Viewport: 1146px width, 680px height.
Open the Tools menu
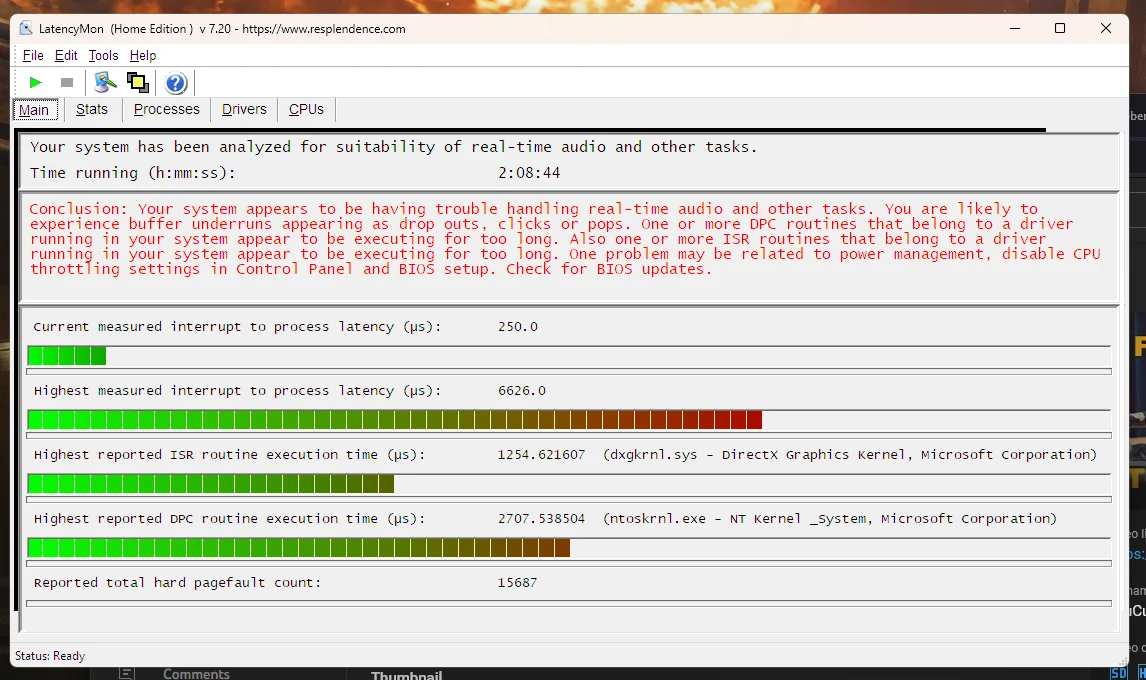click(x=103, y=56)
